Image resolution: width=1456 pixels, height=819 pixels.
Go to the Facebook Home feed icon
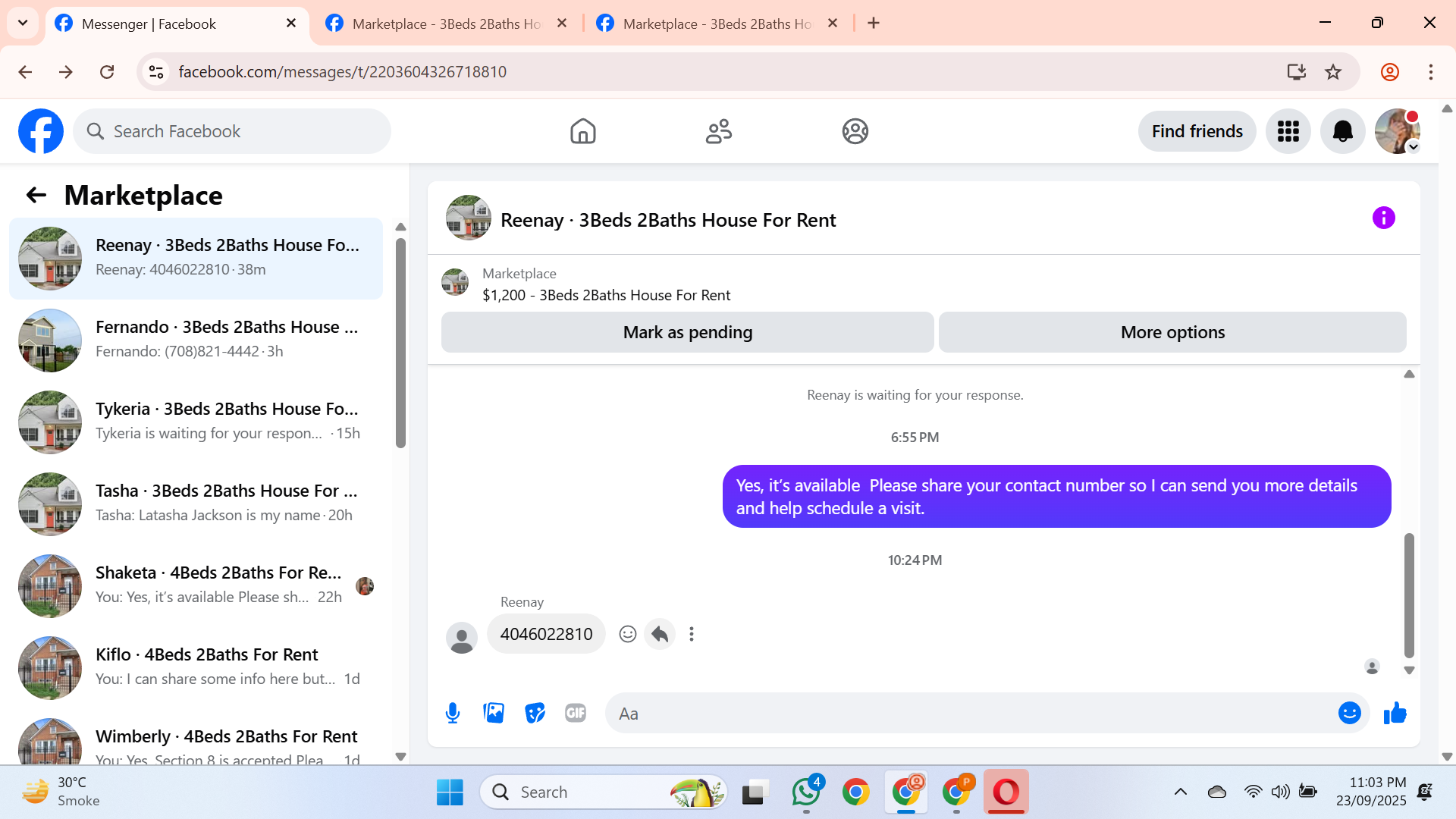(x=582, y=131)
